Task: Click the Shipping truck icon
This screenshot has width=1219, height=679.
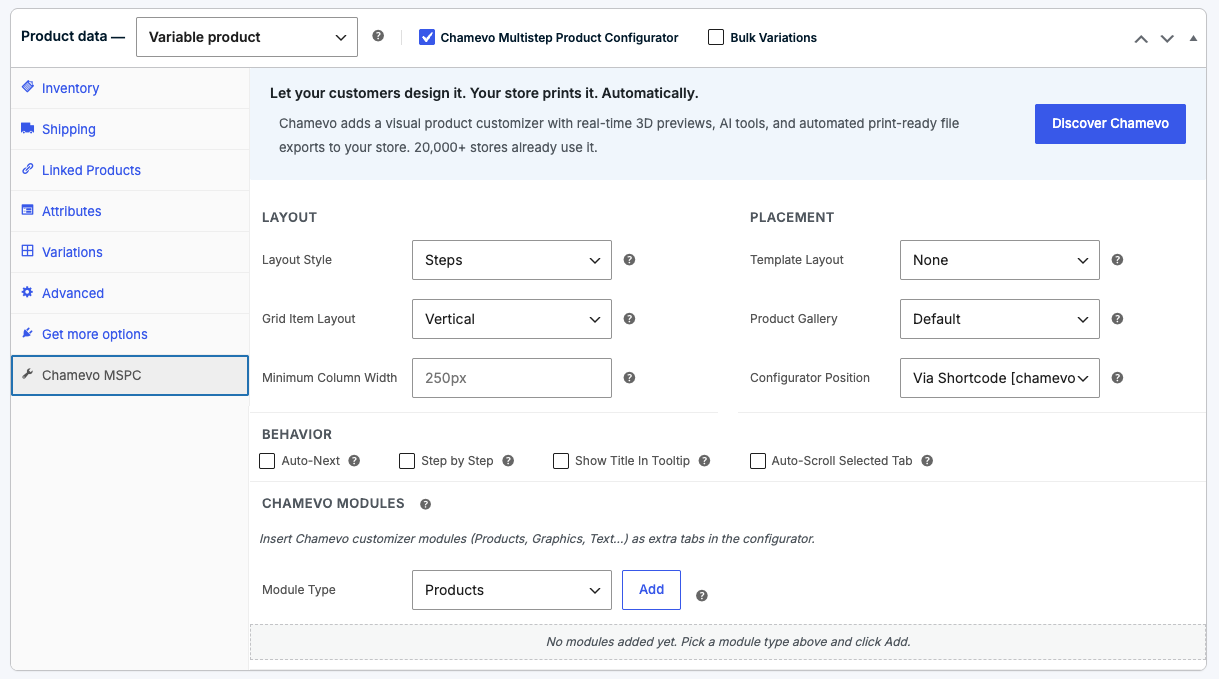Action: tap(28, 128)
